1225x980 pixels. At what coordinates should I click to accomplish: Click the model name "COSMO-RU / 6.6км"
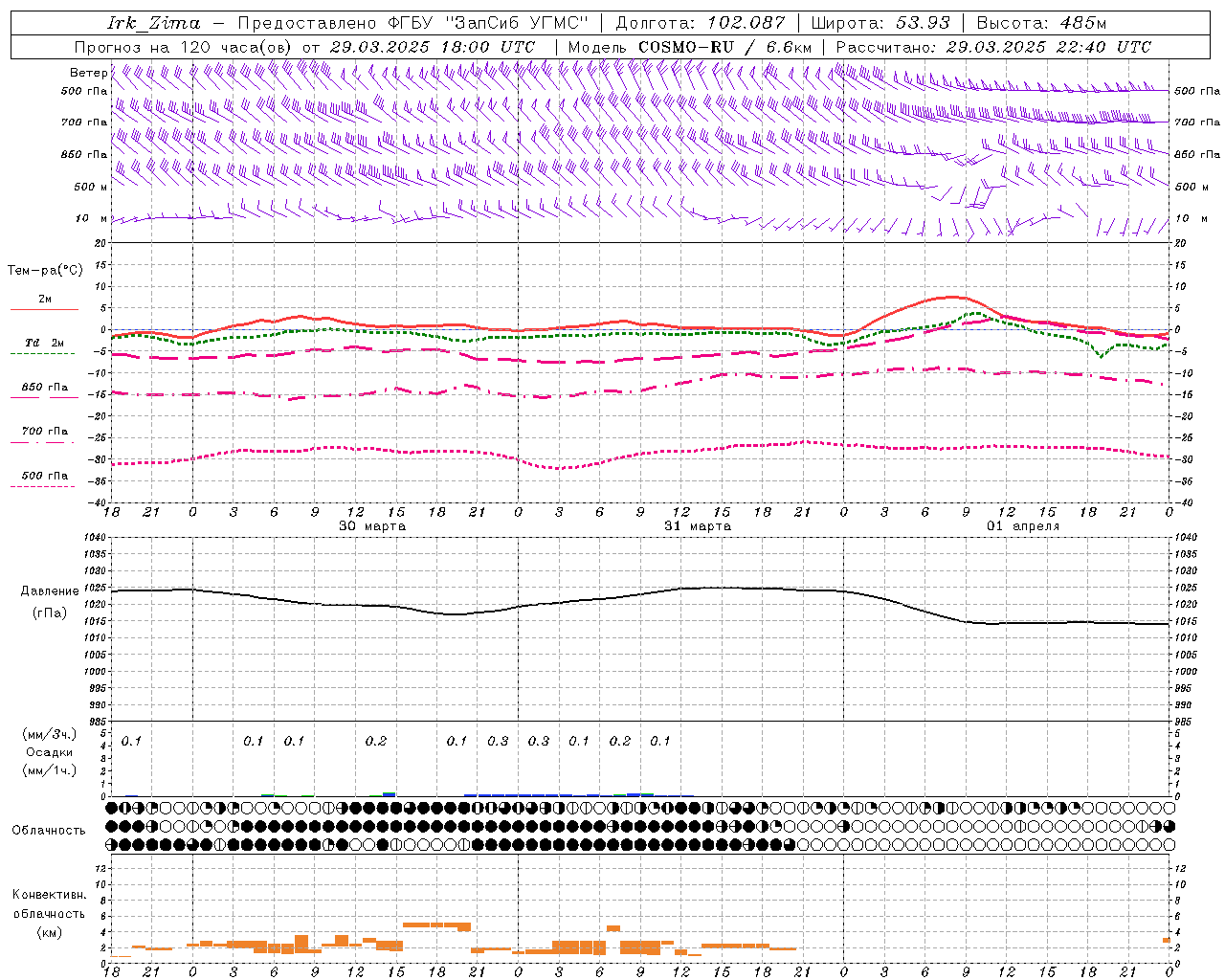(724, 47)
